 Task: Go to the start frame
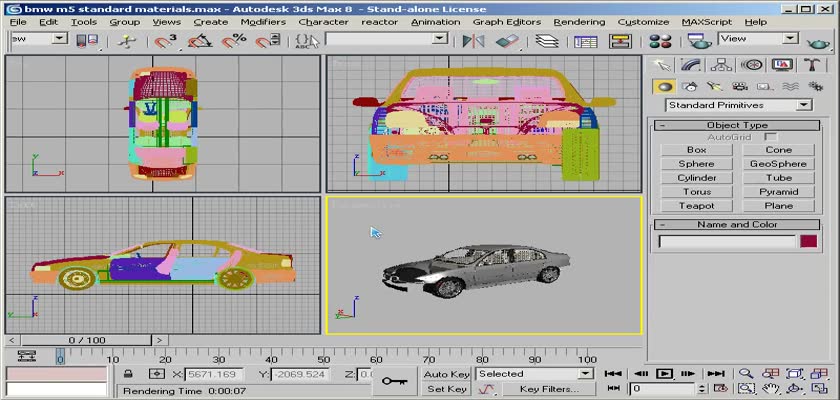(x=614, y=374)
